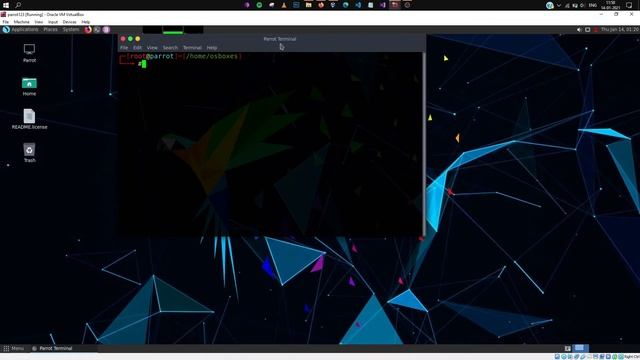This screenshot has height=360, width=640.
Task: Expand the Windows tray hidden icons chevron
Action: (x=559, y=5)
